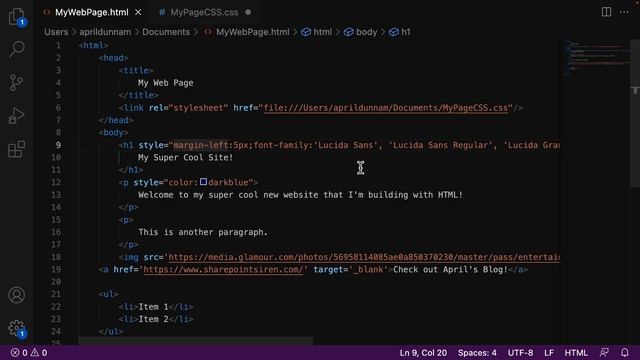
Task: Click the target='_blank' attribute text
Action: [351, 269]
